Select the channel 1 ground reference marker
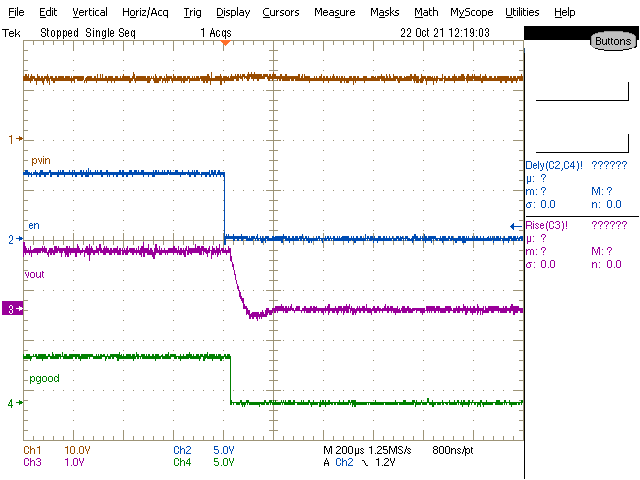640x480 pixels. point(16,139)
